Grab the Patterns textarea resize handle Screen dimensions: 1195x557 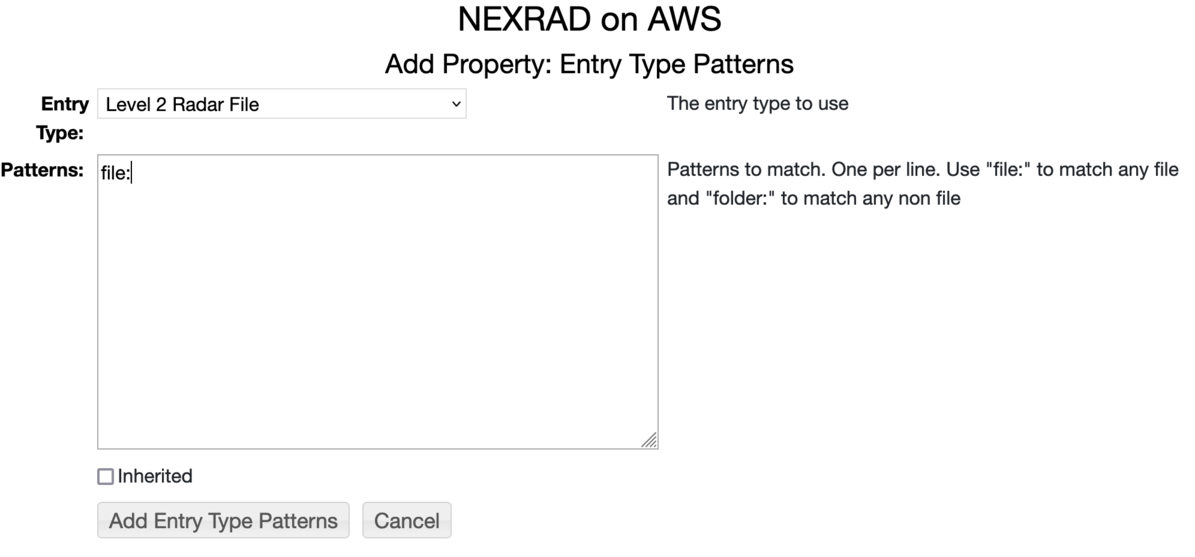click(649, 440)
